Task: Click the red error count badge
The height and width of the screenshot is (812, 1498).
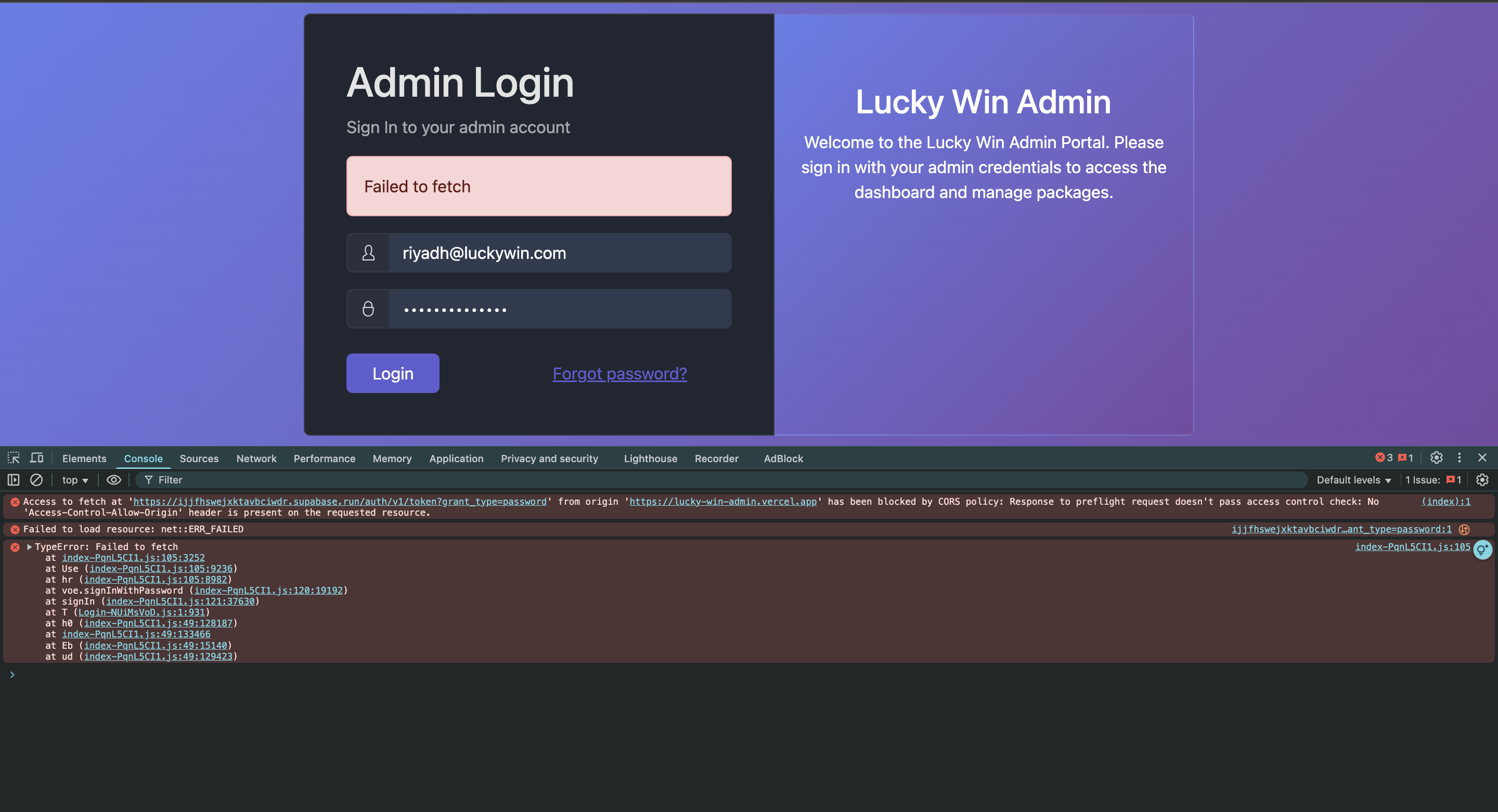Action: click(x=1384, y=458)
